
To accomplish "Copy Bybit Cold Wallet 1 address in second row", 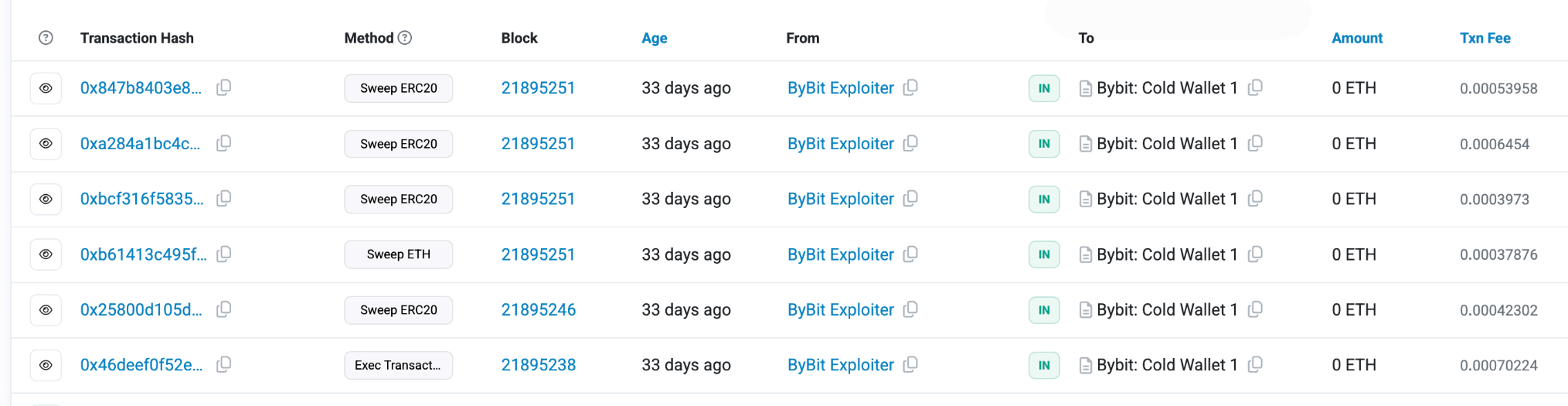I will click(1255, 143).
